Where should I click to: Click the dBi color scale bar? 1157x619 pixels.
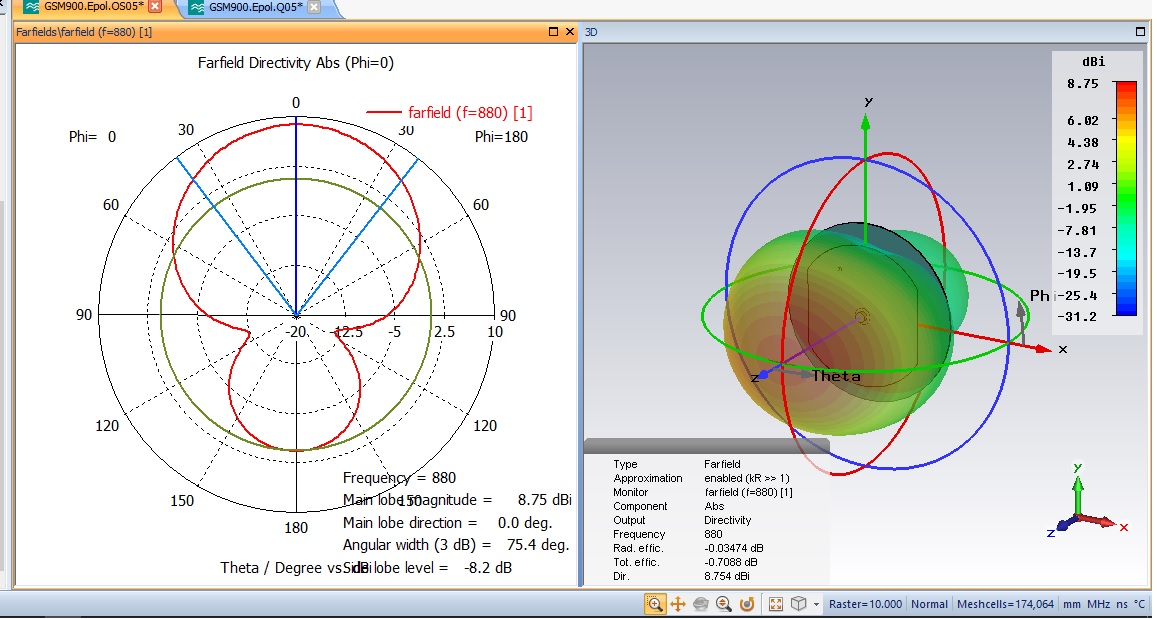[x=1125, y=198]
